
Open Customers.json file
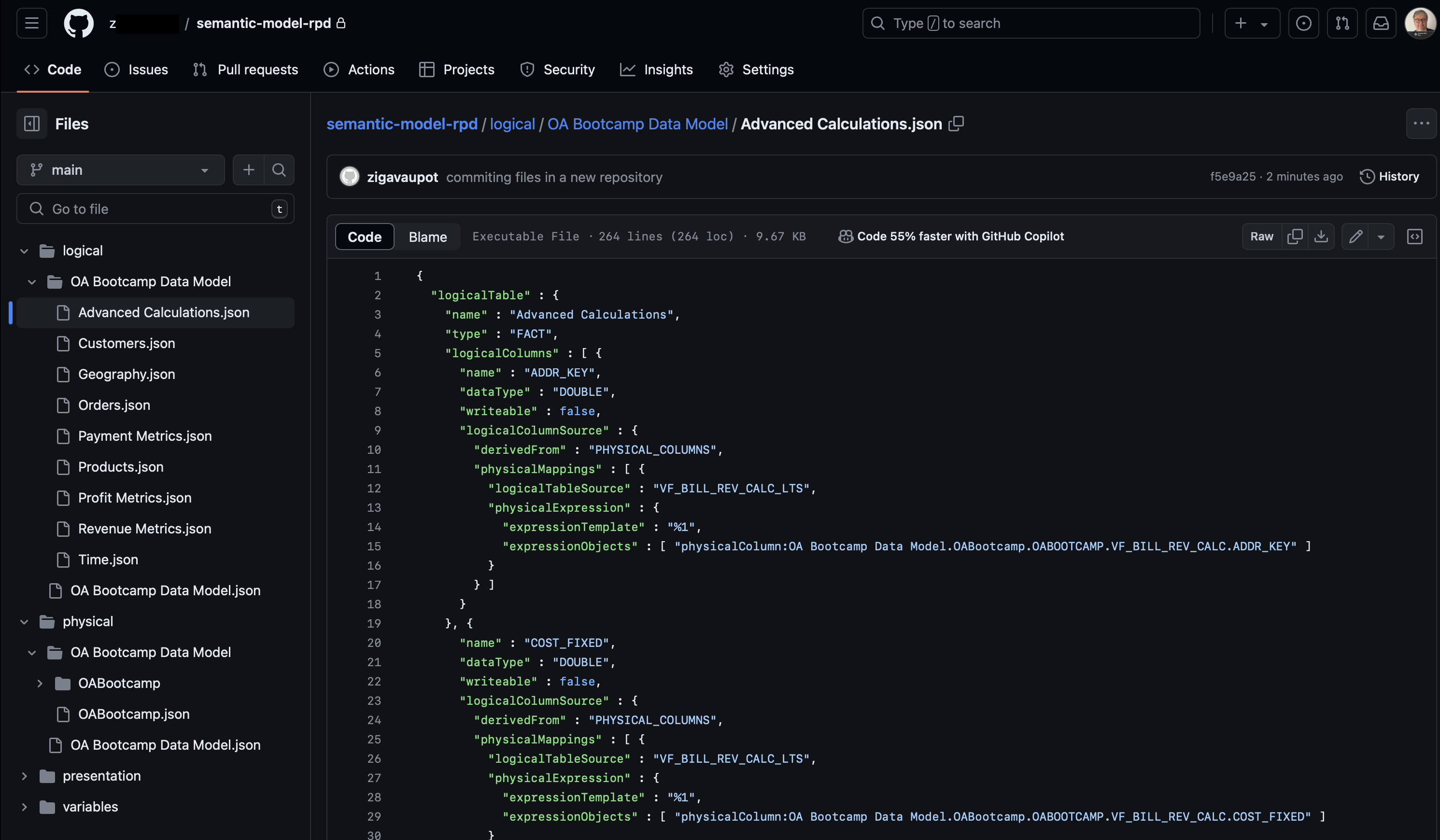[x=127, y=343]
